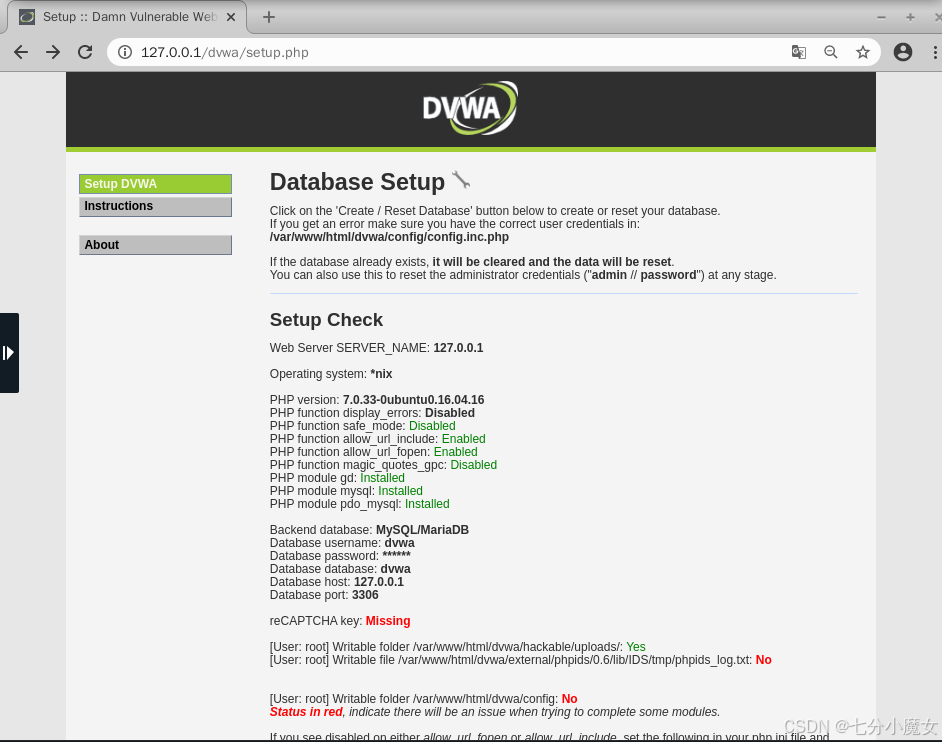
Task: Reload the setup.php page
Action: click(85, 52)
